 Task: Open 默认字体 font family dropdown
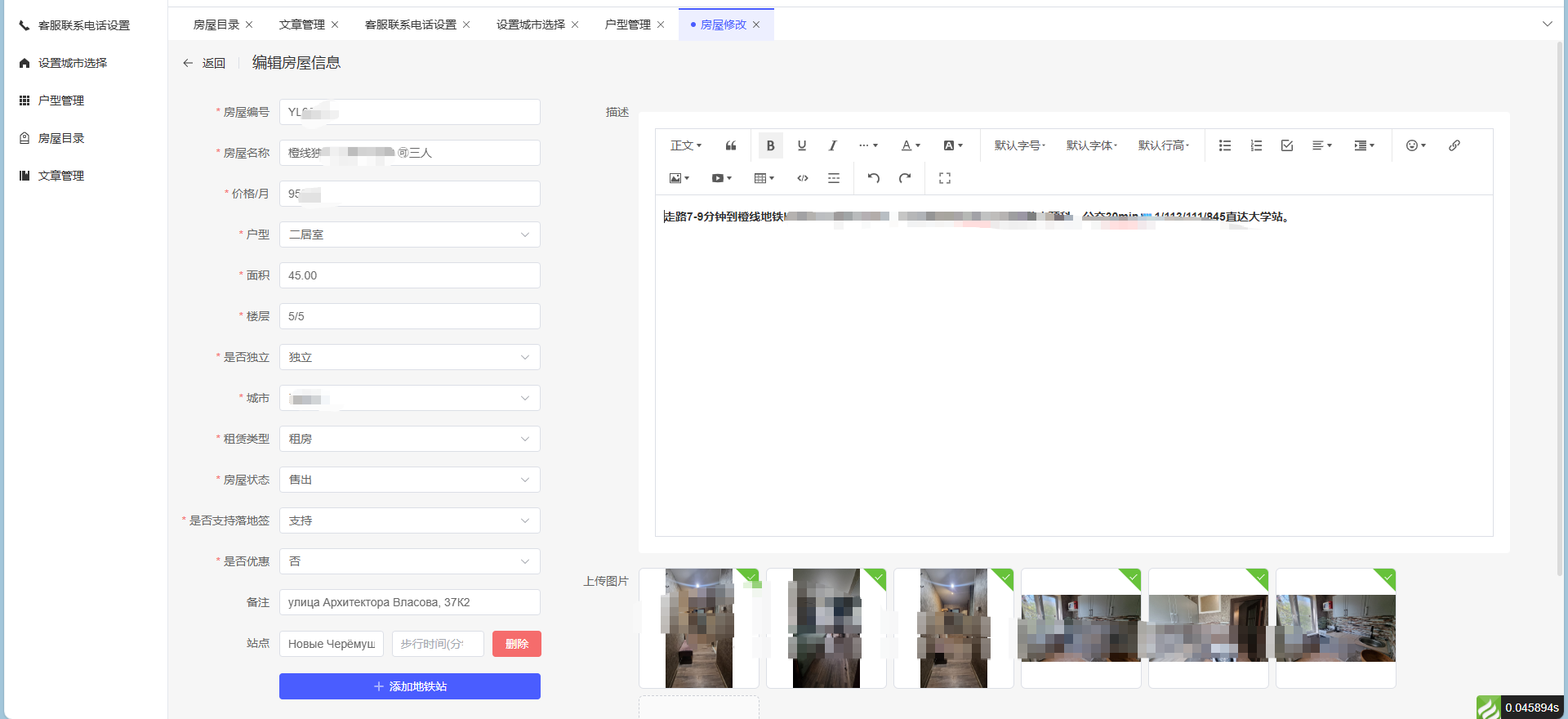click(1092, 145)
